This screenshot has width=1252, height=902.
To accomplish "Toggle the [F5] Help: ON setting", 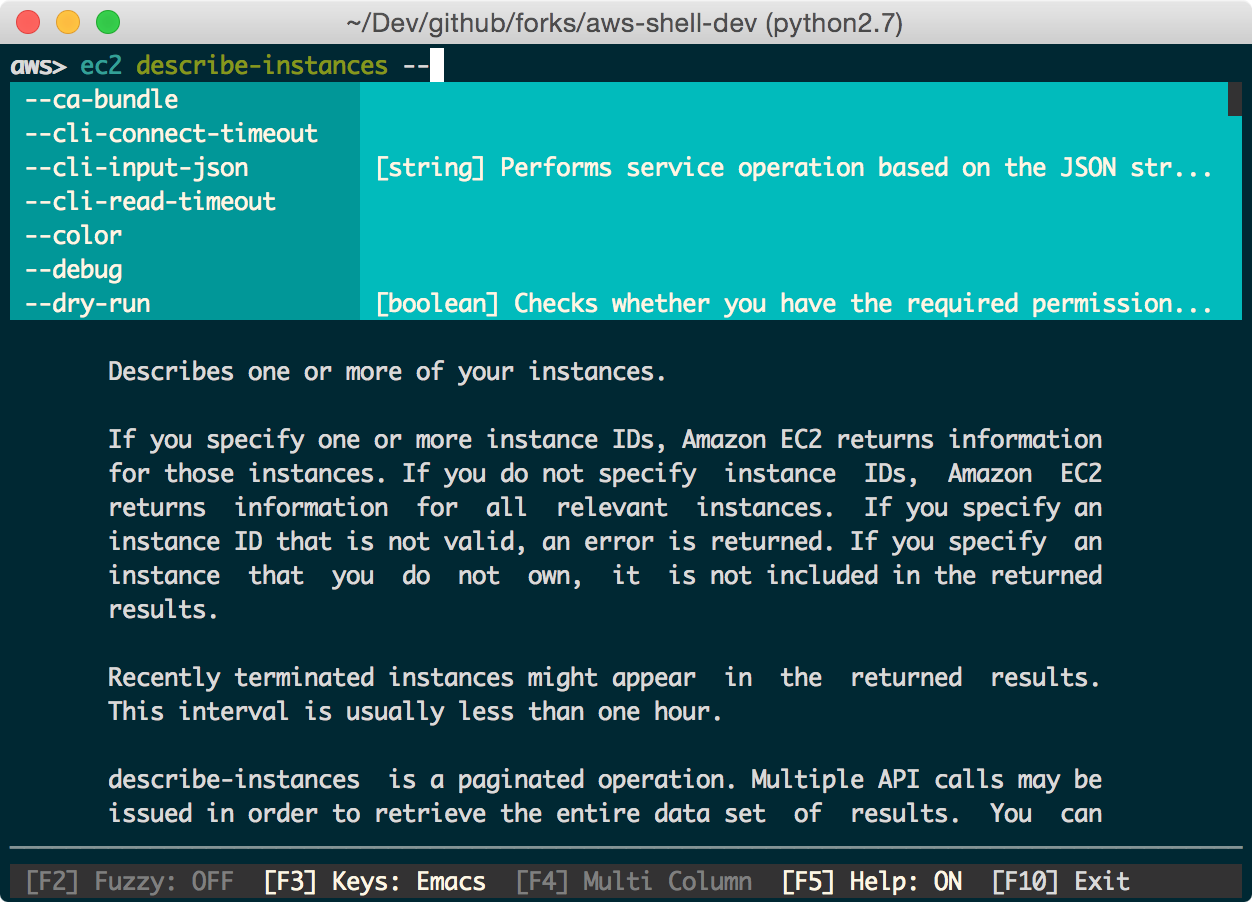I will [872, 881].
